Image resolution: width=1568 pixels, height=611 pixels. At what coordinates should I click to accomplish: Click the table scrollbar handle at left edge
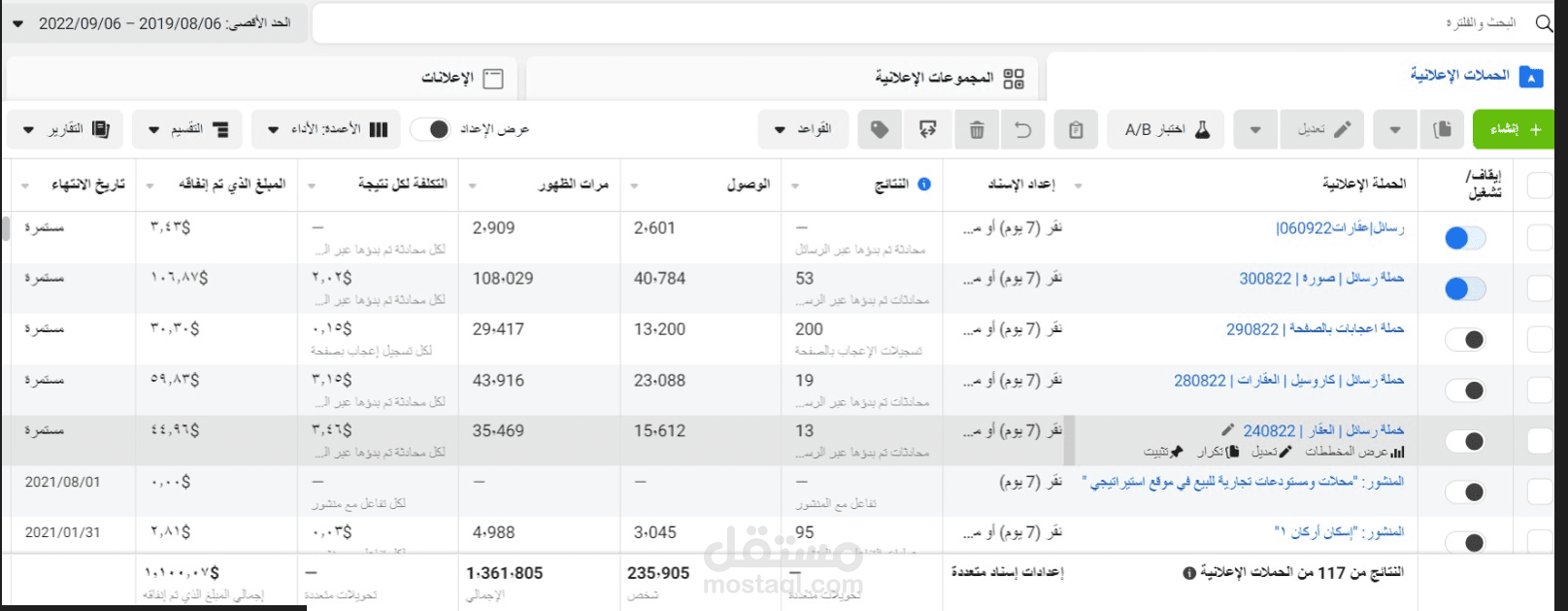5,229
